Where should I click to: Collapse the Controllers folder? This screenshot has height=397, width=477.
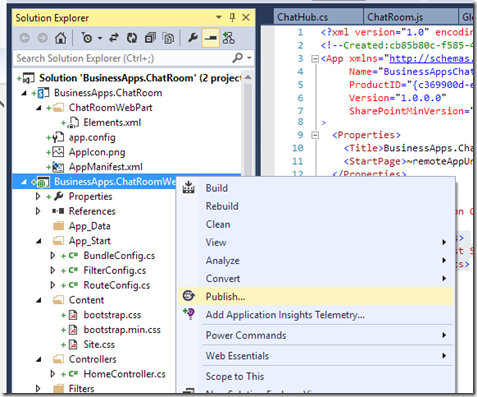[39, 359]
